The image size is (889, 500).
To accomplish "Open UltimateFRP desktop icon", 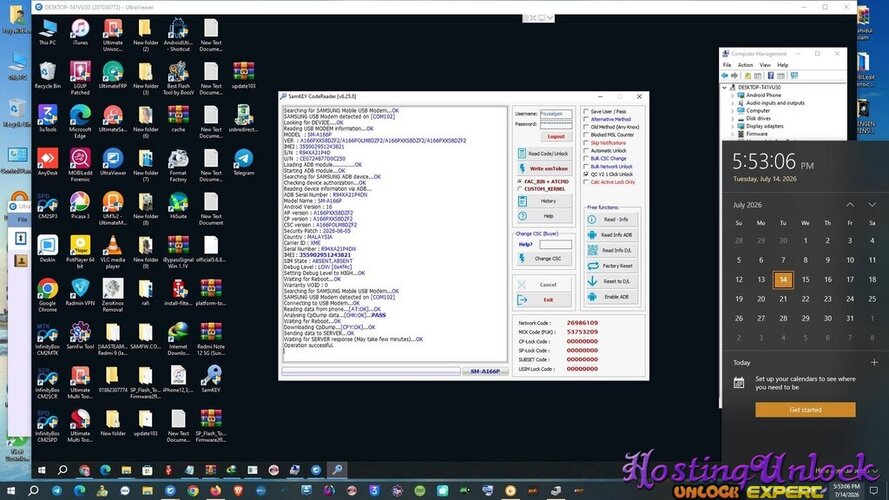I will click(113, 76).
